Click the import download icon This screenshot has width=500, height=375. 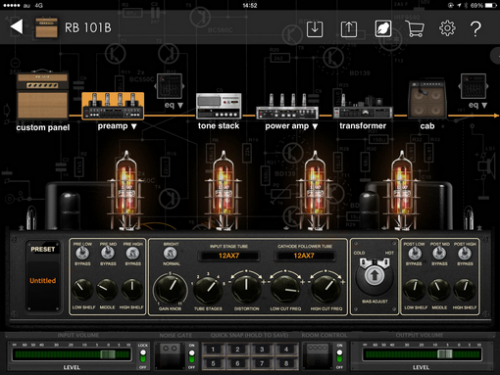pyautogui.click(x=315, y=29)
